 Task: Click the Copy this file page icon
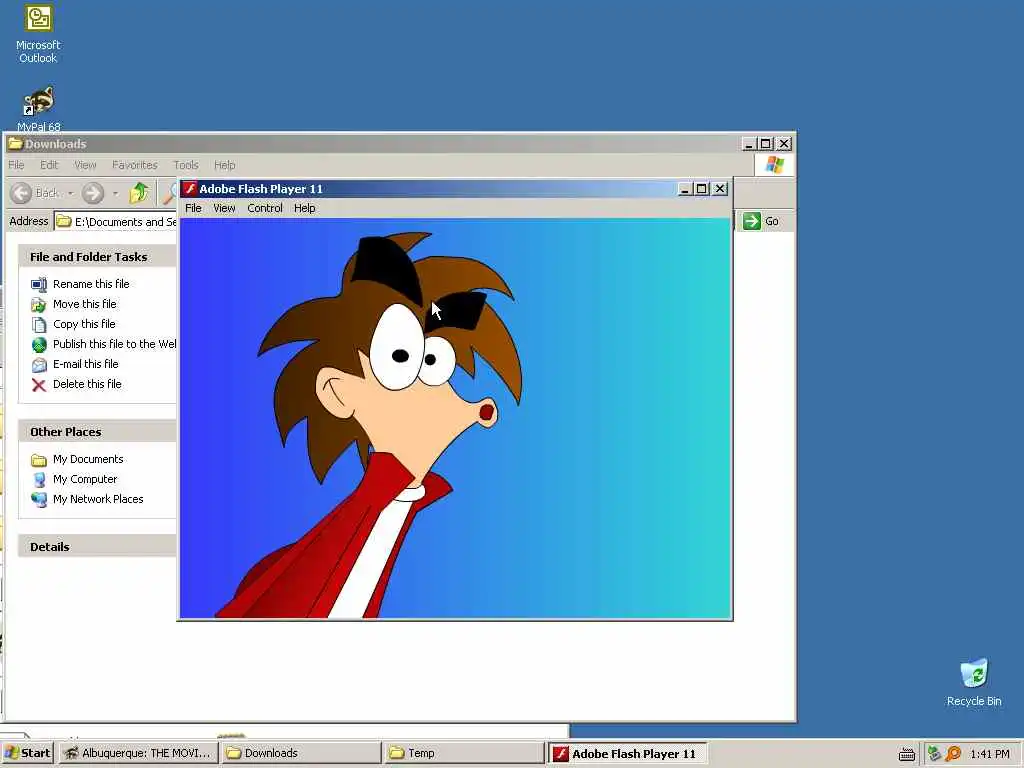click(x=39, y=325)
